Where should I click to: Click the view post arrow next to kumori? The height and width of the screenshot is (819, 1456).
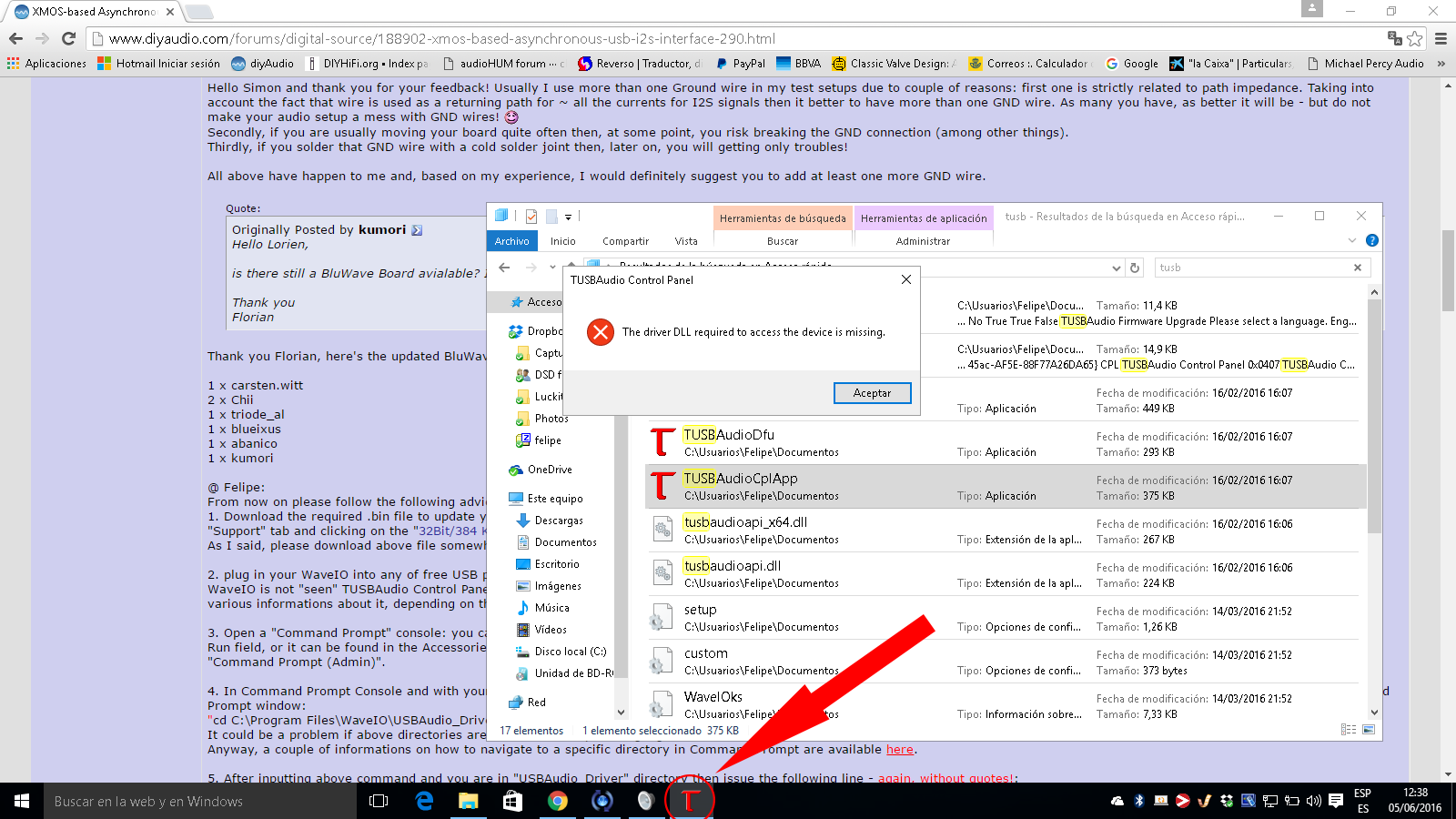pyautogui.click(x=417, y=230)
